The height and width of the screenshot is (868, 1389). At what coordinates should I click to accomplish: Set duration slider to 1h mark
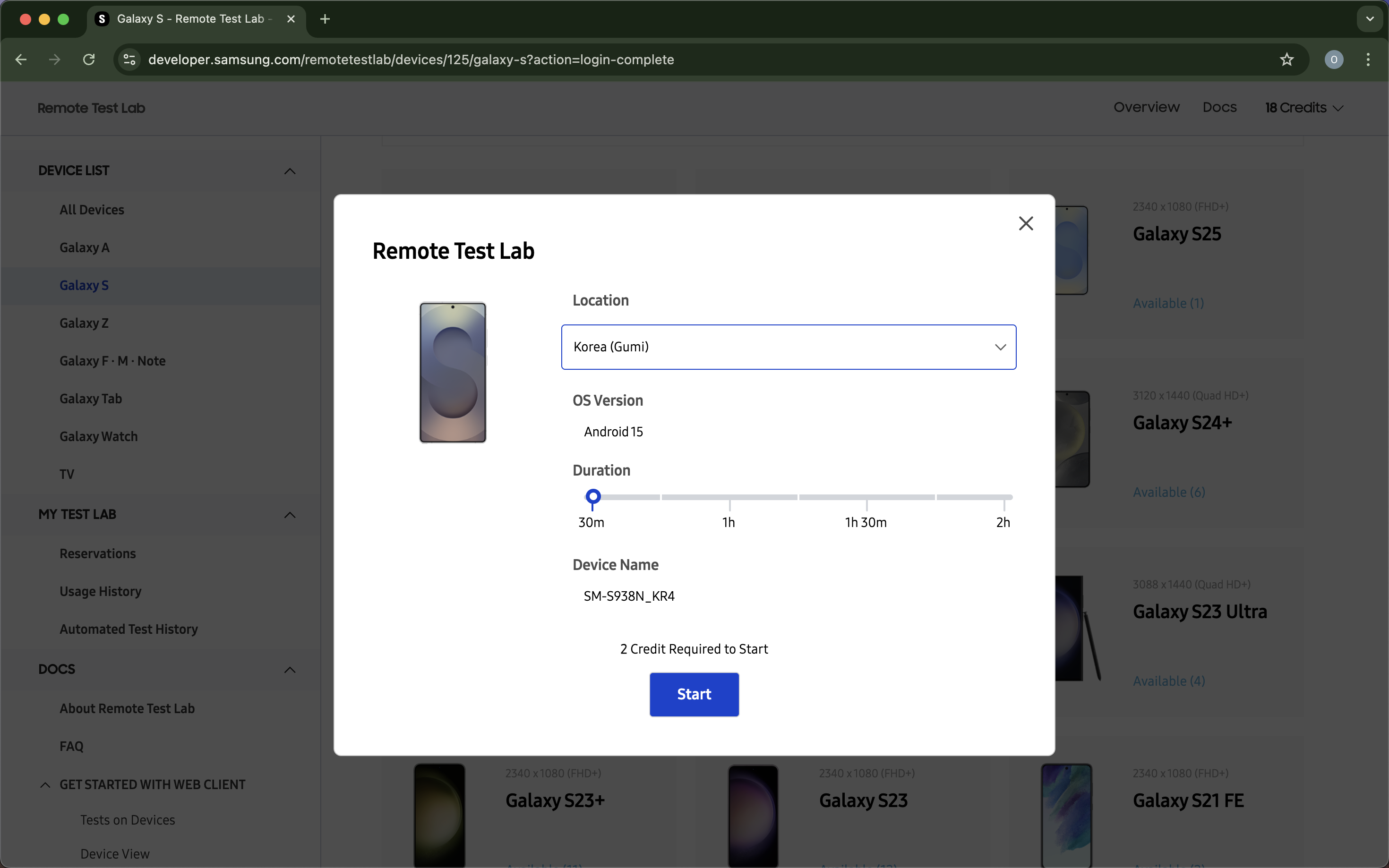[x=729, y=497]
